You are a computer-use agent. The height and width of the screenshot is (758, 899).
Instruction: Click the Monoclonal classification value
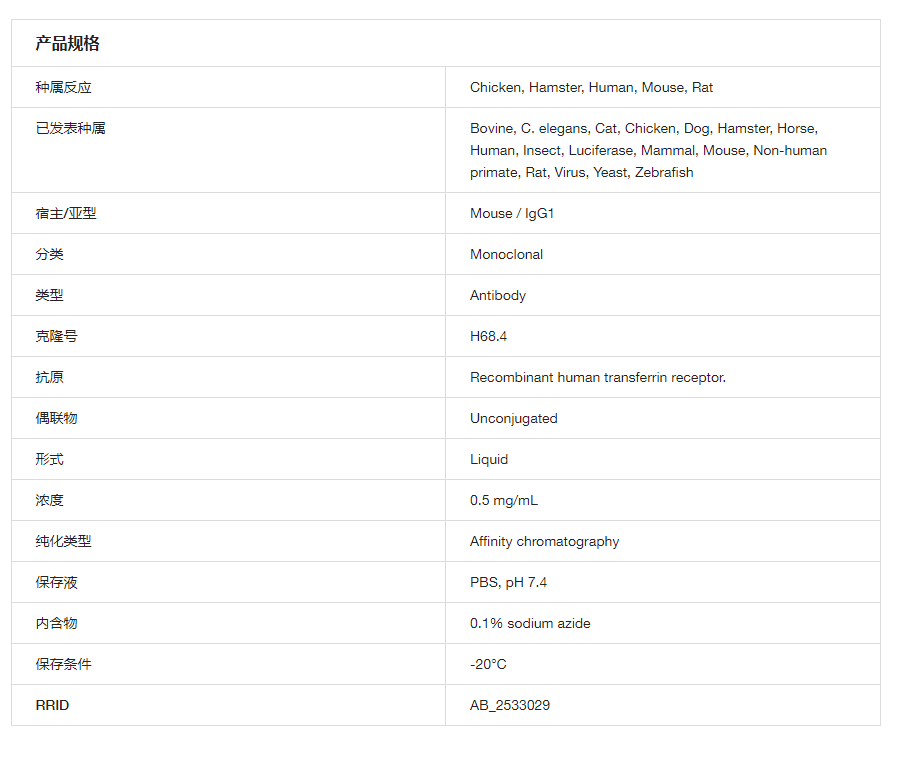pos(506,255)
